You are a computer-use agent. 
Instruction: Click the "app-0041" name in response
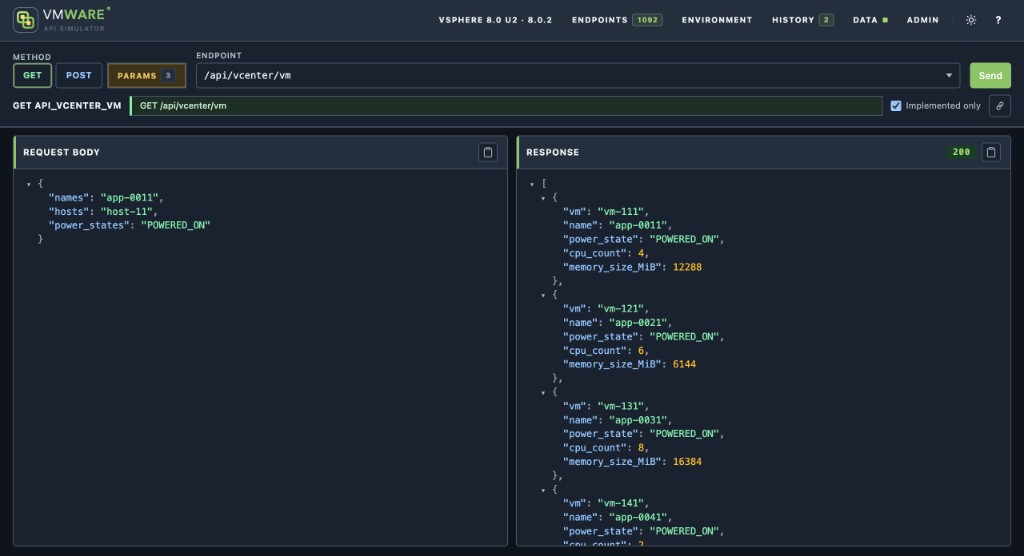[x=637, y=517]
